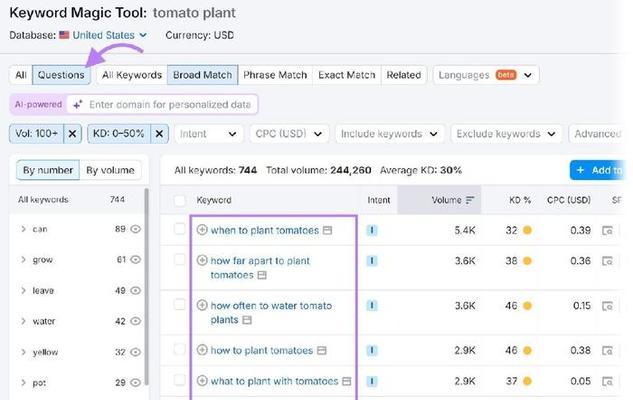The image size is (633, 400).
Task: Click the United States flag icon
Action: pyautogui.click(x=64, y=35)
